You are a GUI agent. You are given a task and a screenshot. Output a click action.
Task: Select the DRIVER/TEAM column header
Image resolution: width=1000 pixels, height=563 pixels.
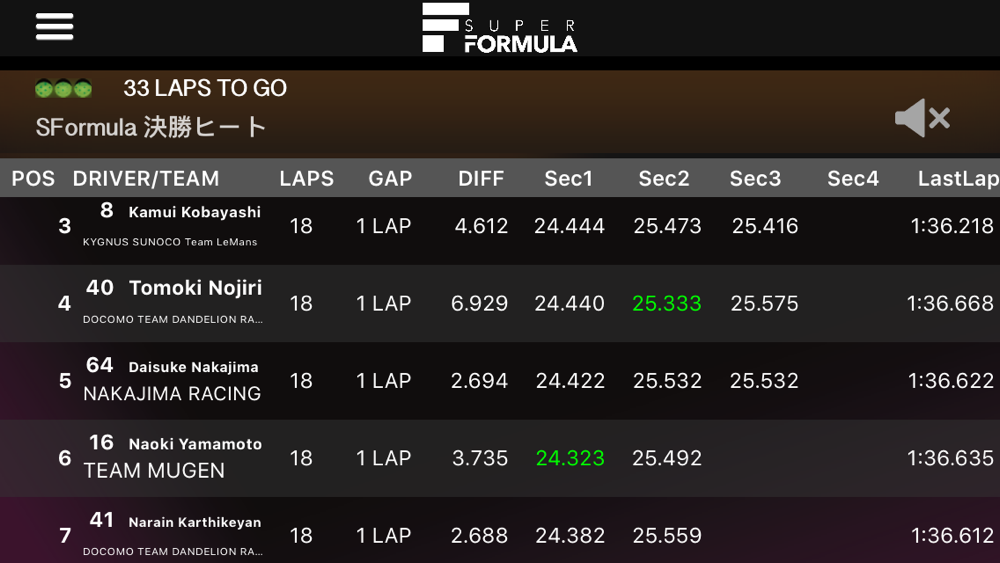pyautogui.click(x=145, y=179)
